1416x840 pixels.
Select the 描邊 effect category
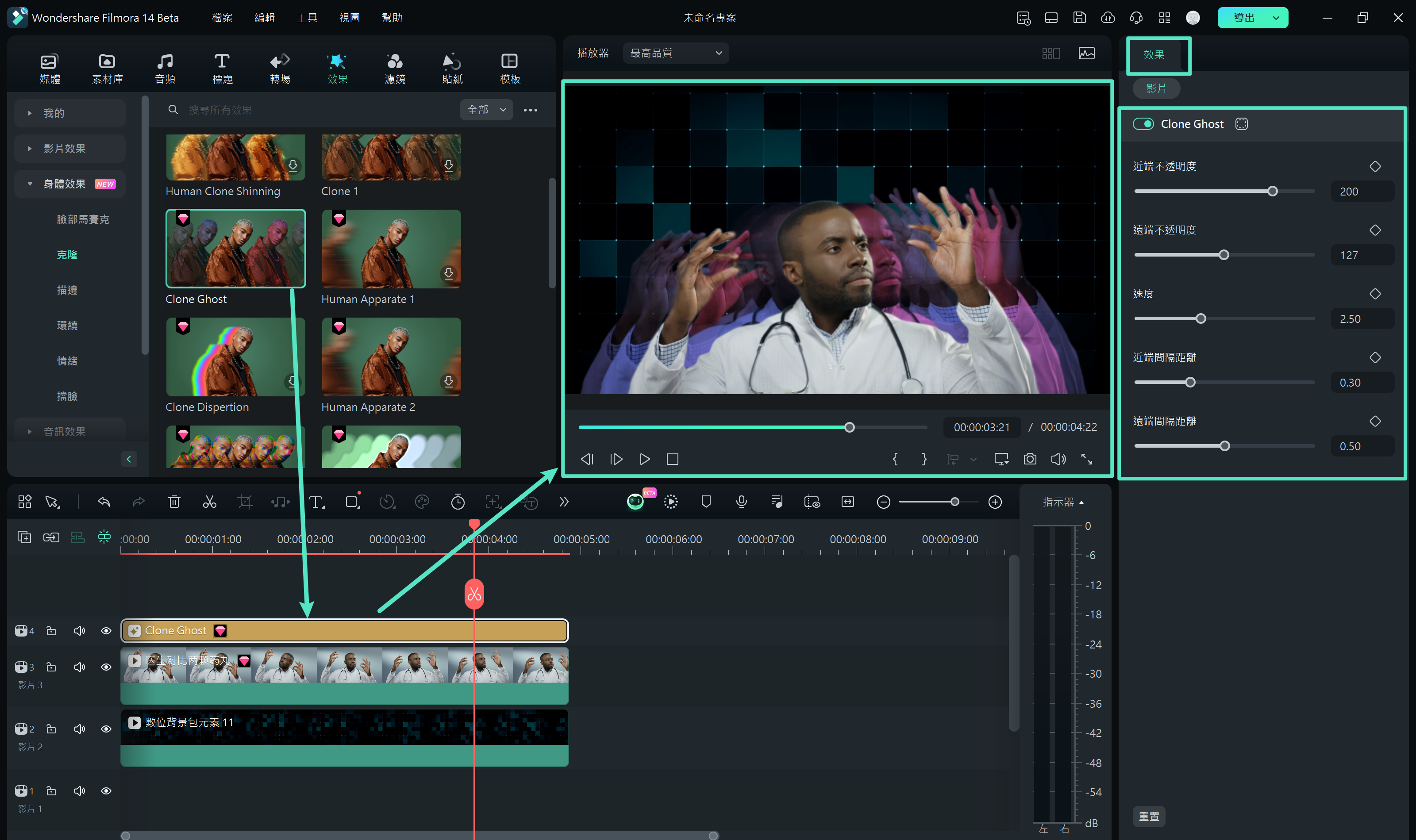pos(67,290)
